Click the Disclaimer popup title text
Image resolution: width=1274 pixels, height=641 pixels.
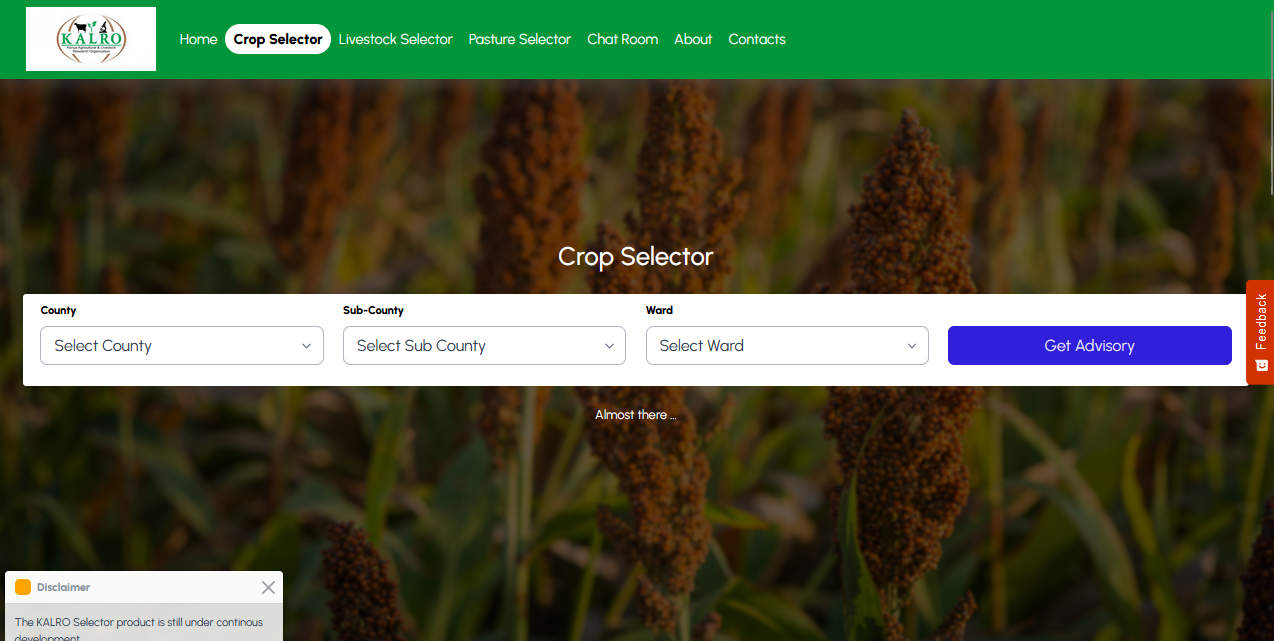[x=64, y=588]
